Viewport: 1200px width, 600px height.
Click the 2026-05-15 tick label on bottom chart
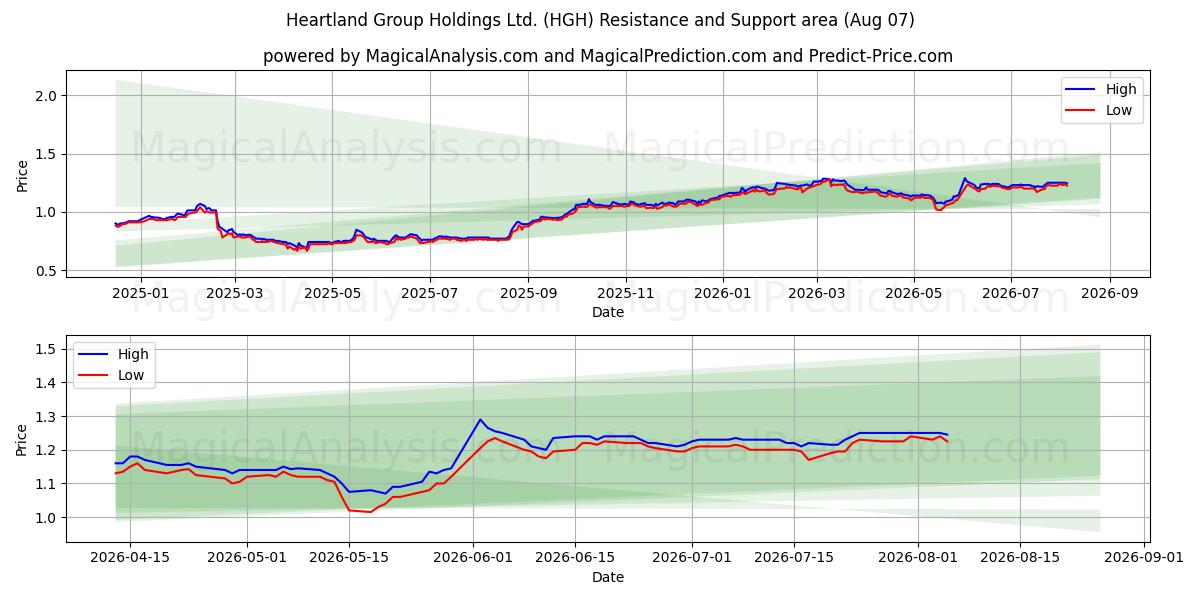pyautogui.click(x=349, y=558)
